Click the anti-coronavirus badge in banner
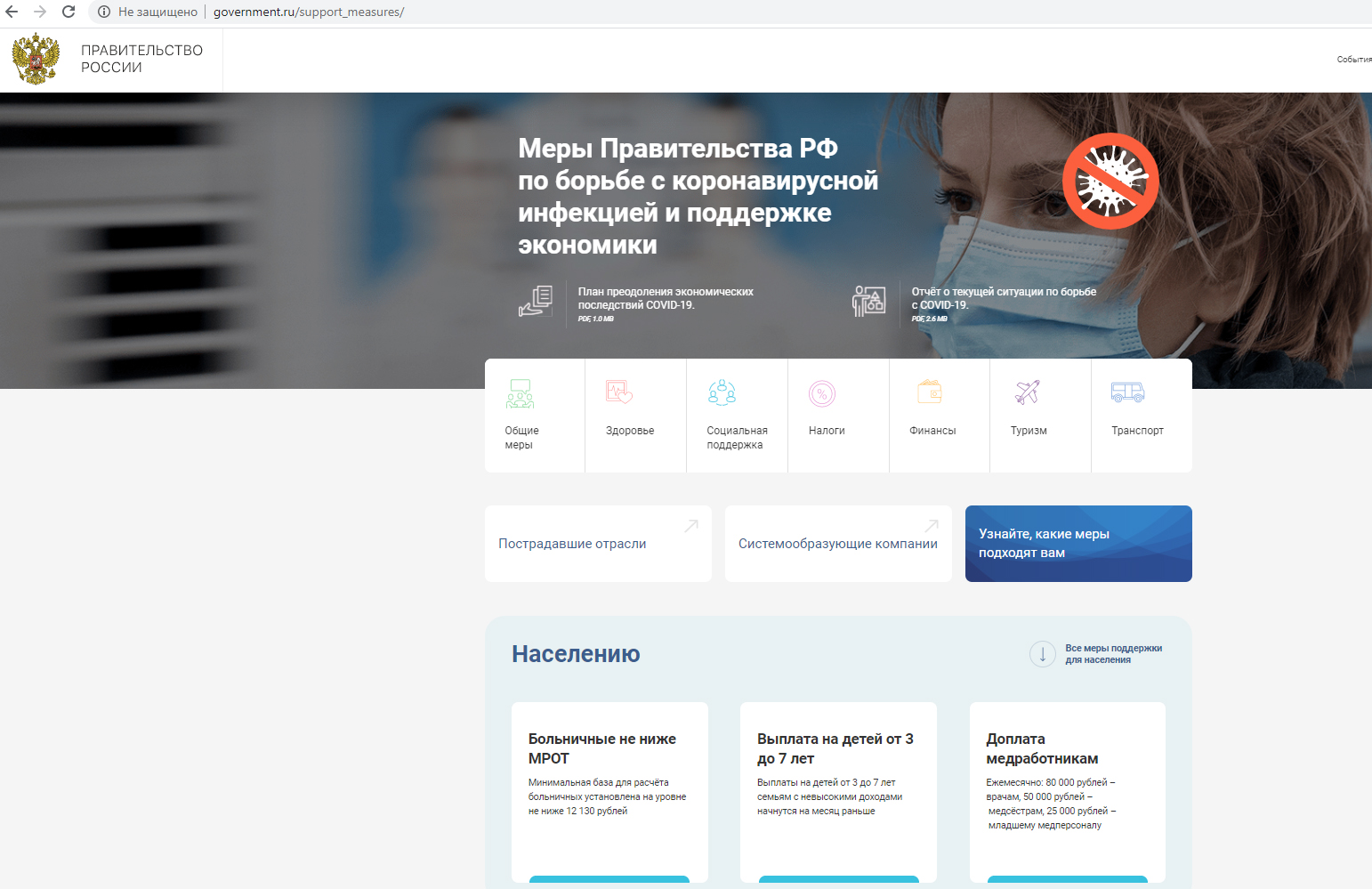 click(x=1110, y=182)
